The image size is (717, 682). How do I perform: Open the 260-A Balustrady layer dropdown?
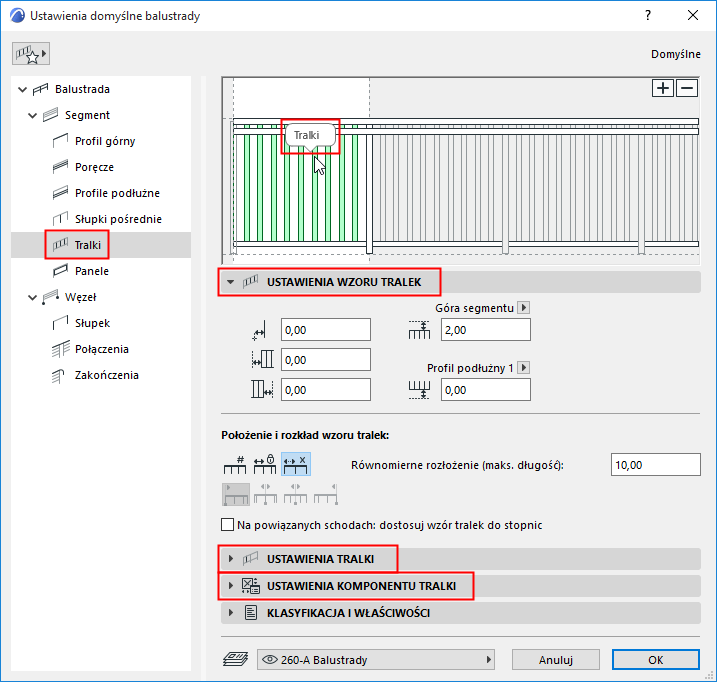click(376, 660)
